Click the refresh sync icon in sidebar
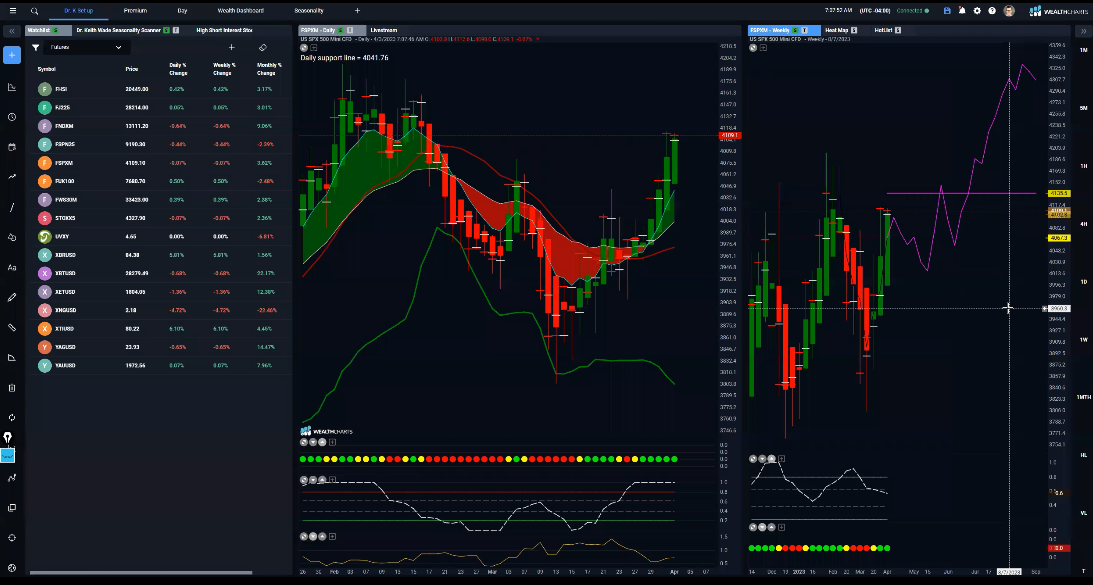 coord(12,418)
